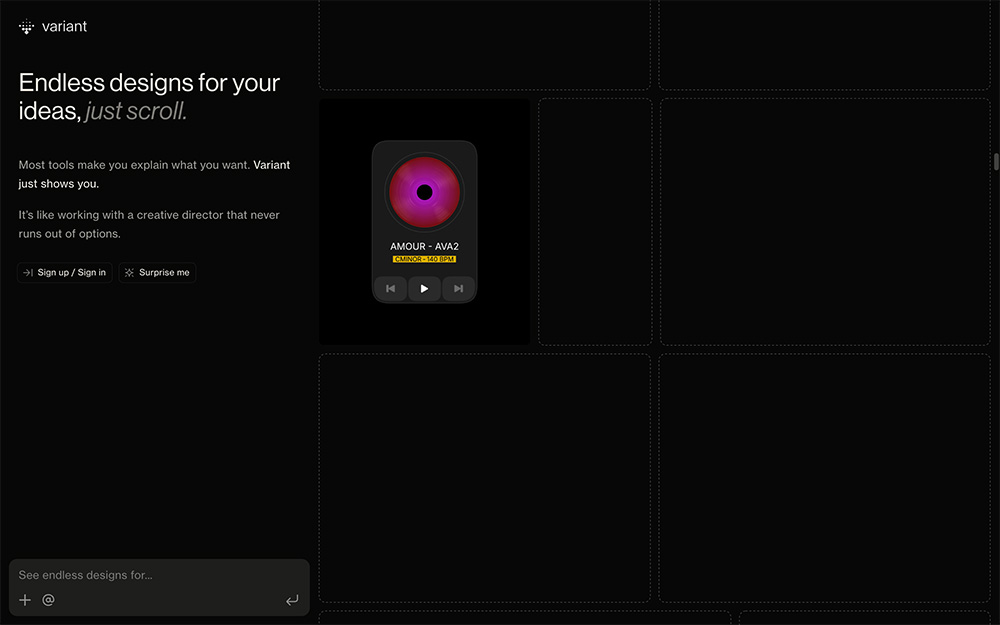Click the sign-in arrow icon
The height and width of the screenshot is (625, 1000).
tap(28, 272)
